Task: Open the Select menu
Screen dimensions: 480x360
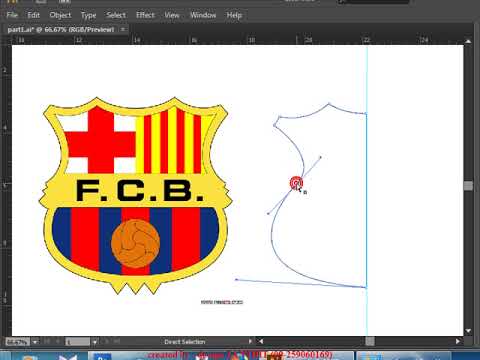Action: (x=116, y=15)
